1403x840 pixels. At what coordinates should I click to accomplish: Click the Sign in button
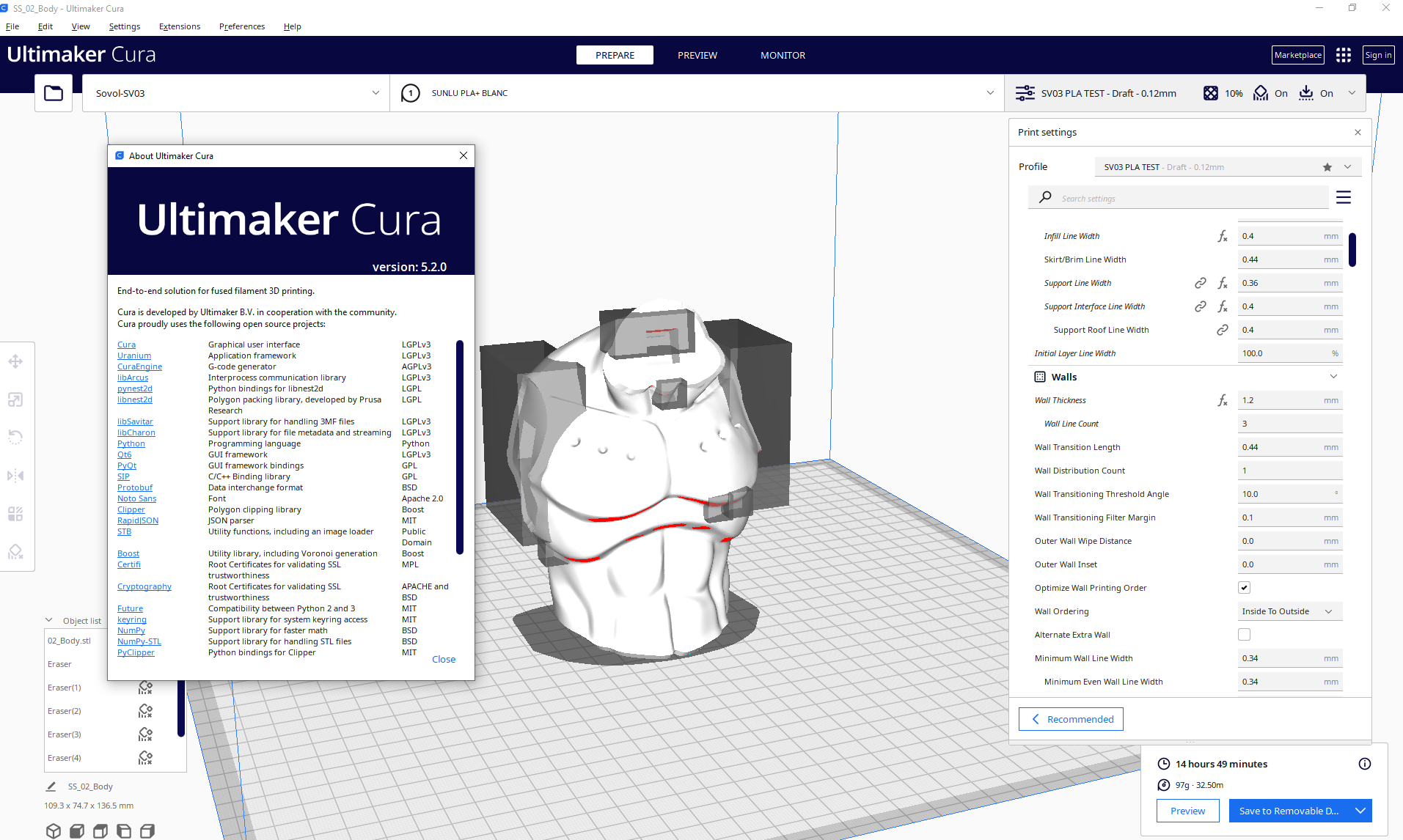(1378, 55)
